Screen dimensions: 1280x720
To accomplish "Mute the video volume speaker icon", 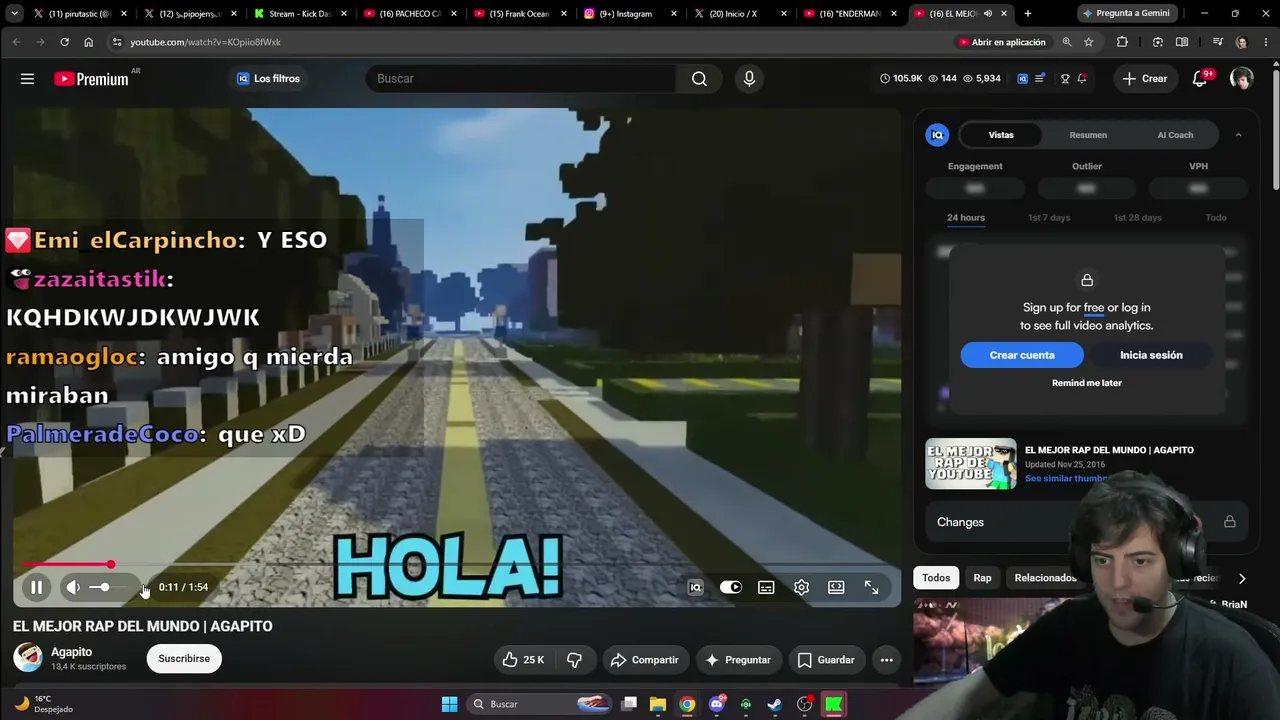I will (73, 587).
